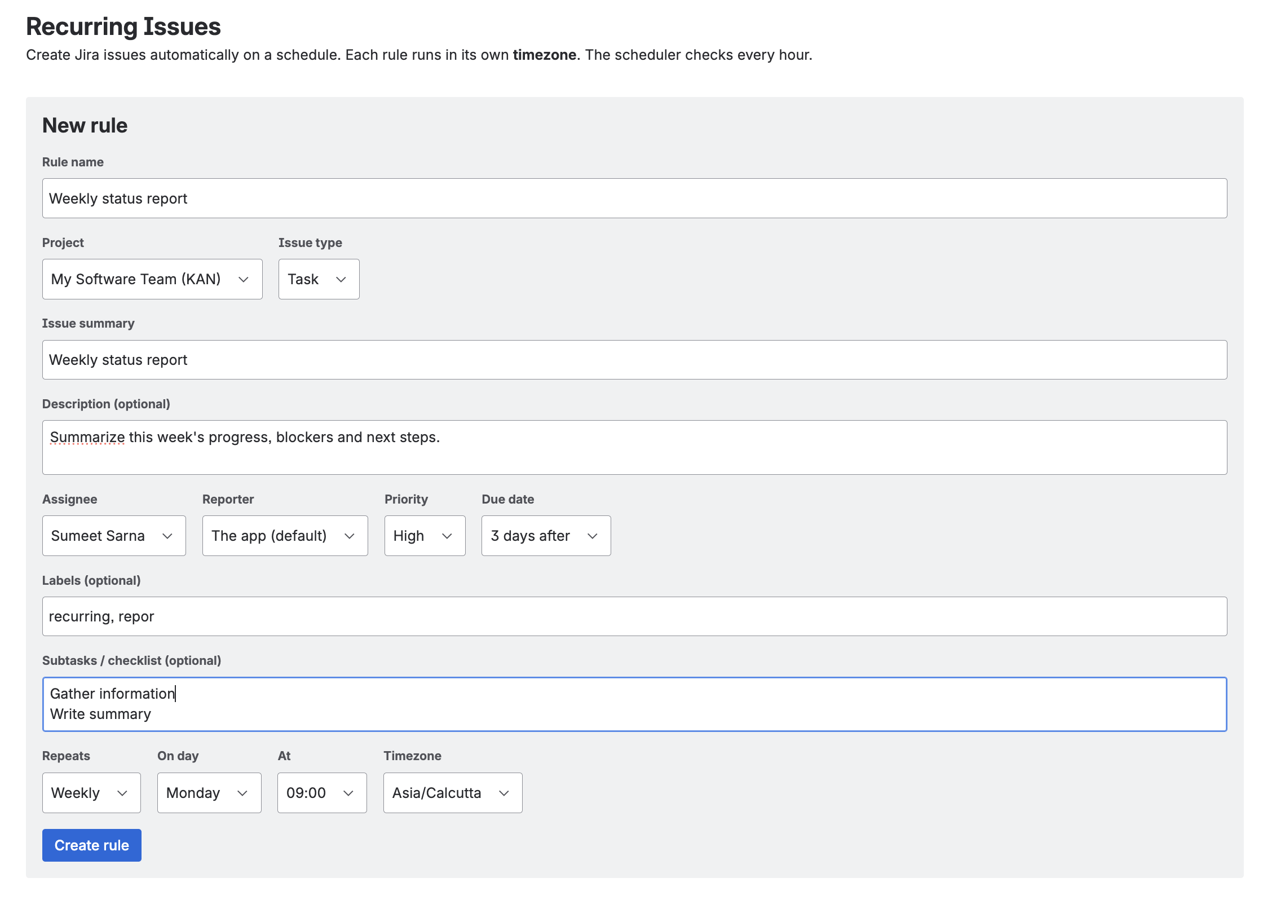
Task: Open the Priority dropdown showing High
Action: tap(425, 536)
